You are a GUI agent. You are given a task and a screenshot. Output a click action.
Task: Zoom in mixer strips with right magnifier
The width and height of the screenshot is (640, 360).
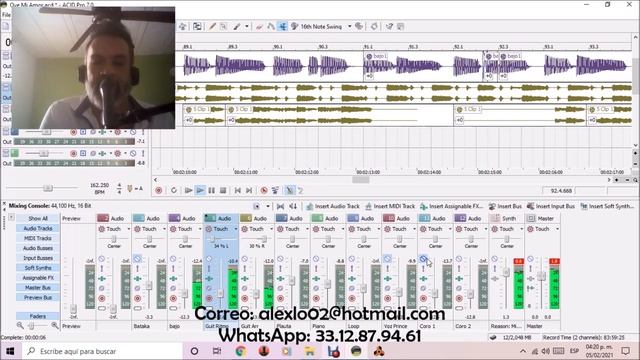pyautogui.click(x=55, y=325)
